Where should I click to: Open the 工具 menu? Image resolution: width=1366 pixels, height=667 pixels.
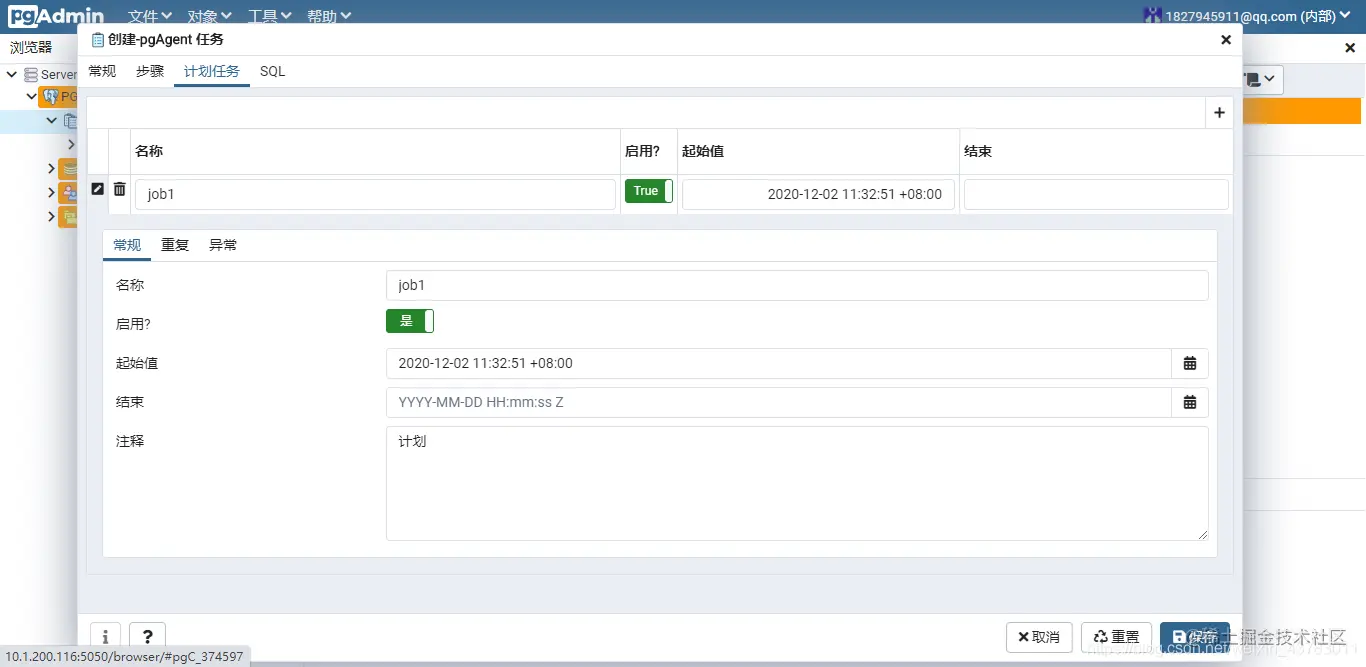click(x=270, y=16)
